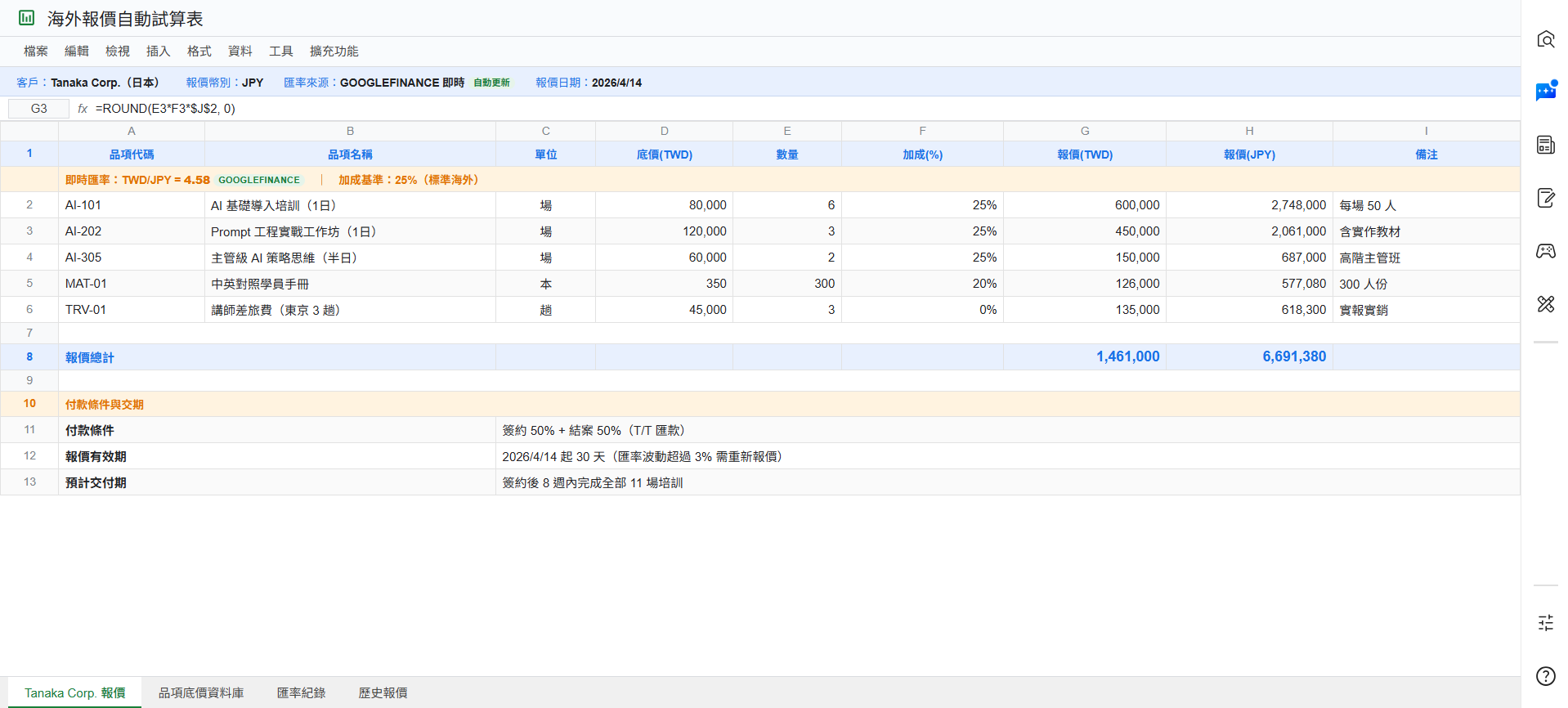
Task: Click the 報價(JPY) header cell
Action: tap(1250, 155)
